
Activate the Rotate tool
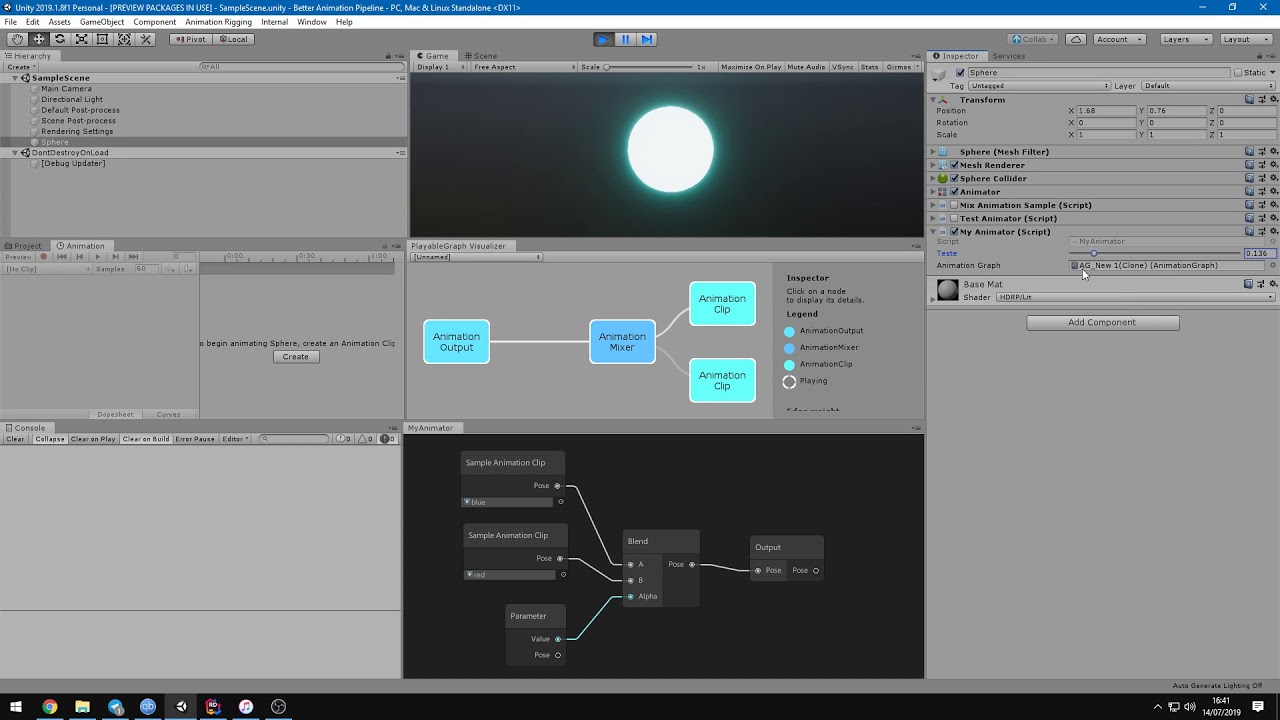tap(60, 38)
